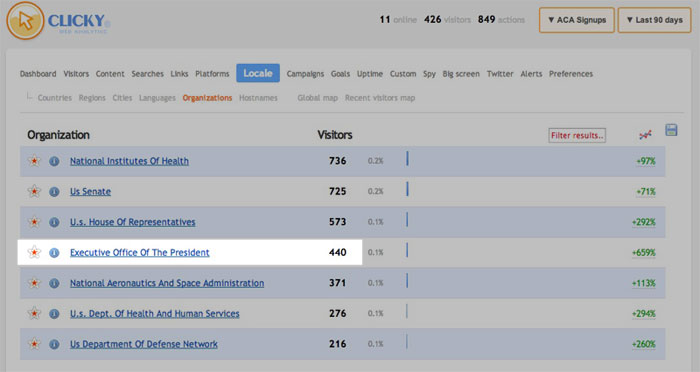
Task: Open the trend graph icon near Filter results
Action: [645, 135]
